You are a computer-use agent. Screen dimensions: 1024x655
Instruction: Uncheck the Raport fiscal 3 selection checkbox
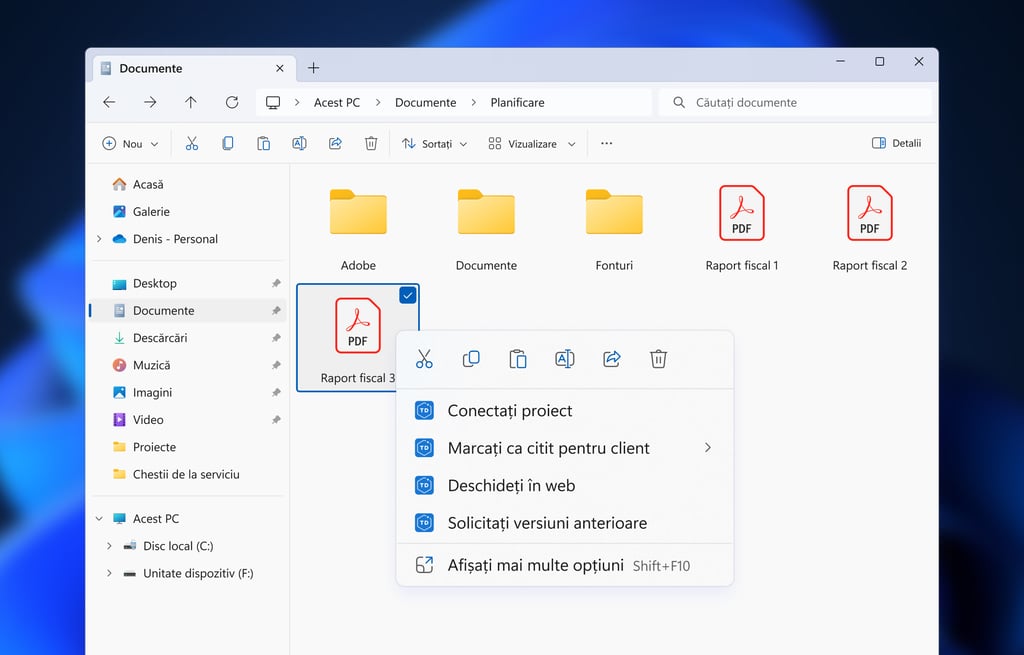coord(407,295)
